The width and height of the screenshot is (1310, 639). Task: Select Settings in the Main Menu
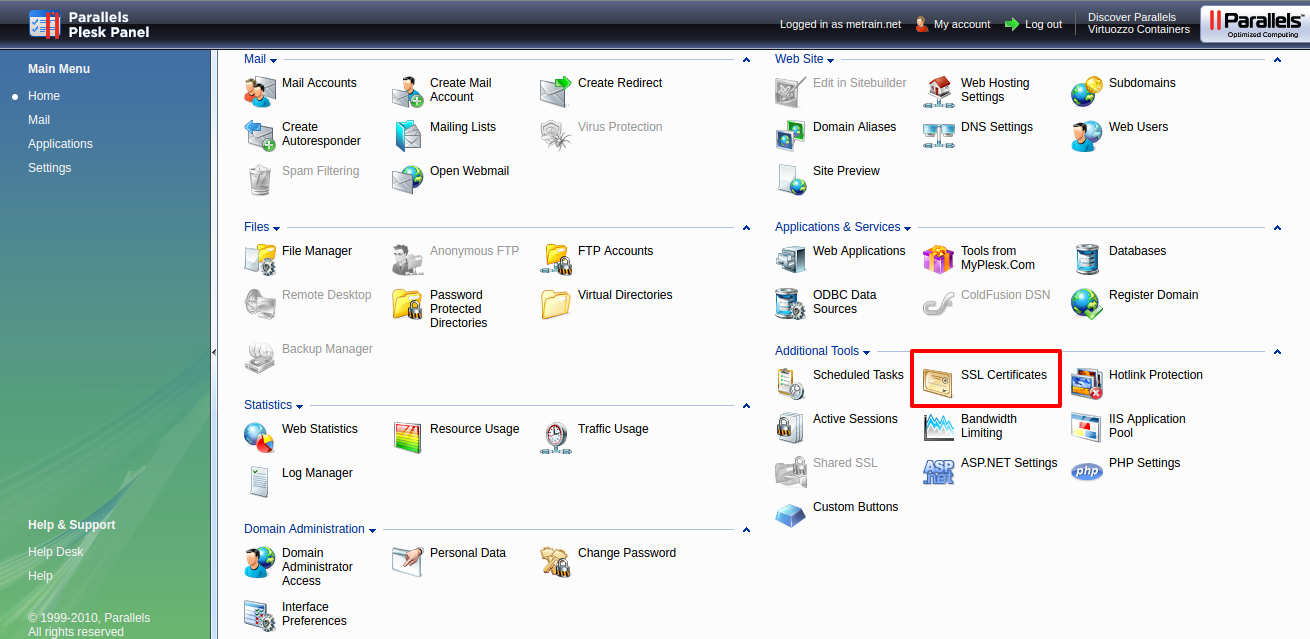pos(49,168)
